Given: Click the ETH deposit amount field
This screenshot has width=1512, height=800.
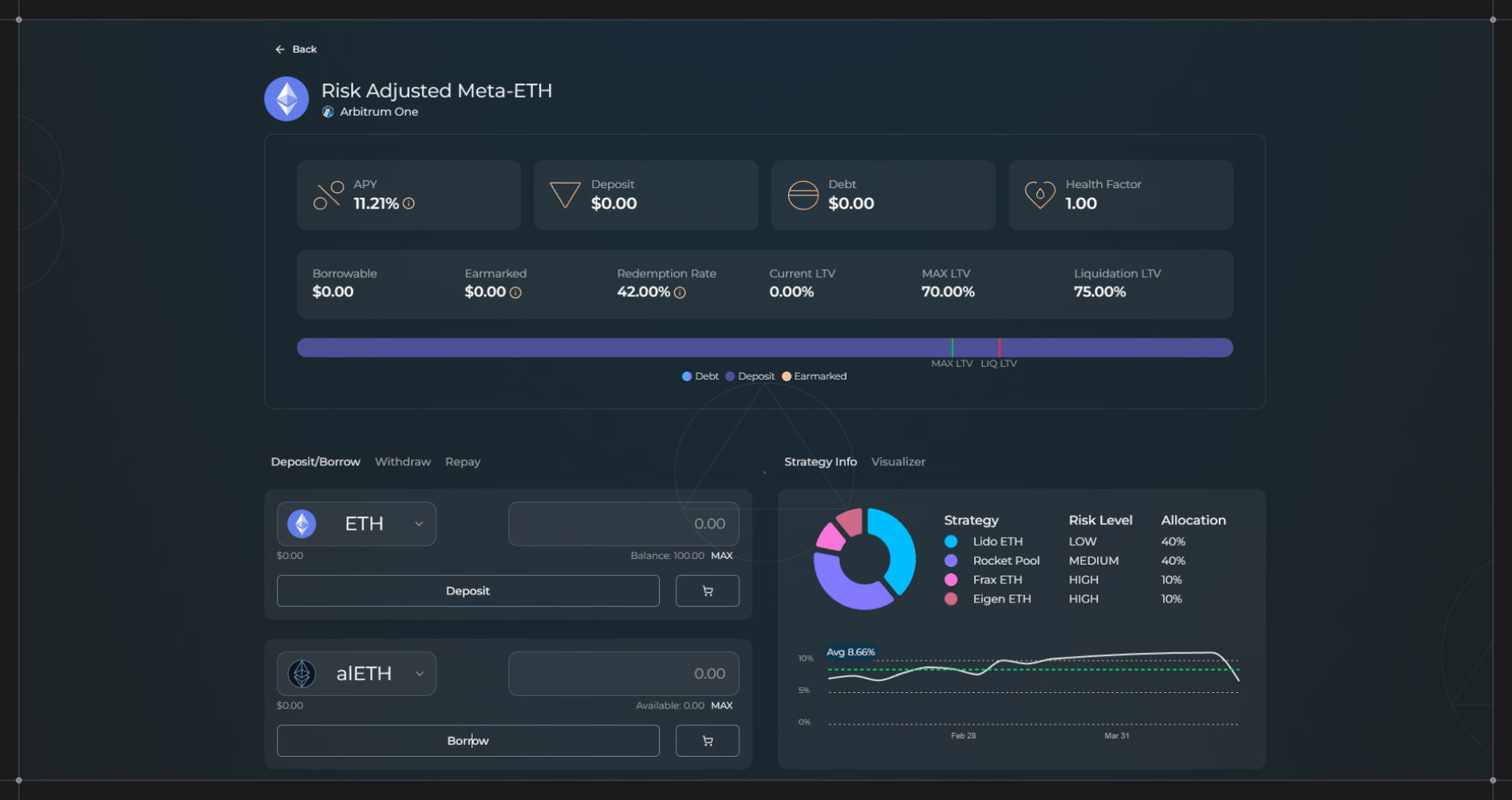Looking at the screenshot, I should [x=623, y=524].
